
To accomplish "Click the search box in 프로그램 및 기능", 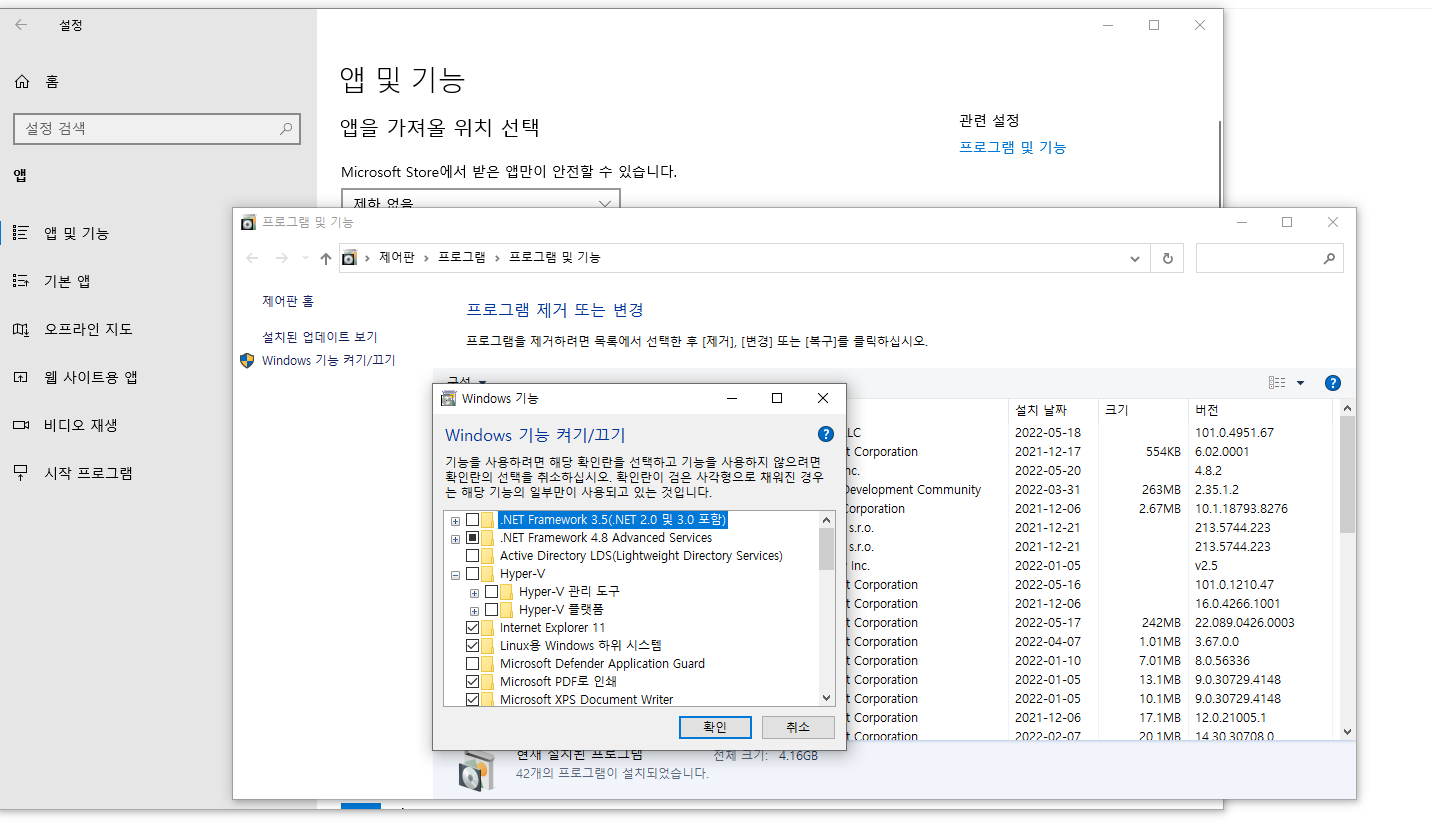I will [1269, 258].
